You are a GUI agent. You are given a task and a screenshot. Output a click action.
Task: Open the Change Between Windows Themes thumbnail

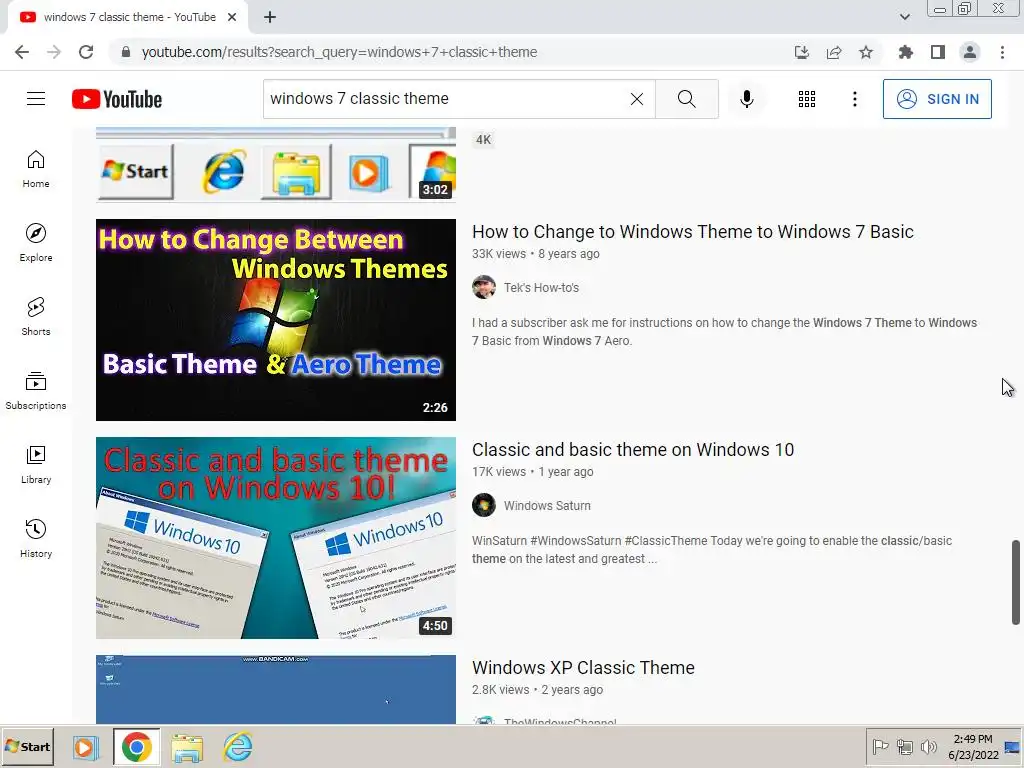point(276,320)
